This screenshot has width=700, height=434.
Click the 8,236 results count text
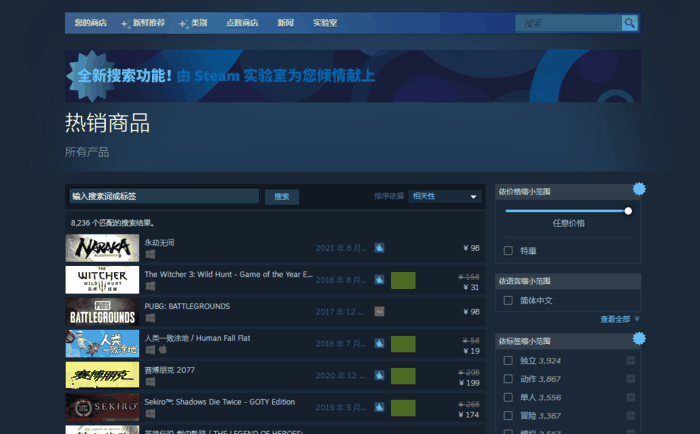112,223
